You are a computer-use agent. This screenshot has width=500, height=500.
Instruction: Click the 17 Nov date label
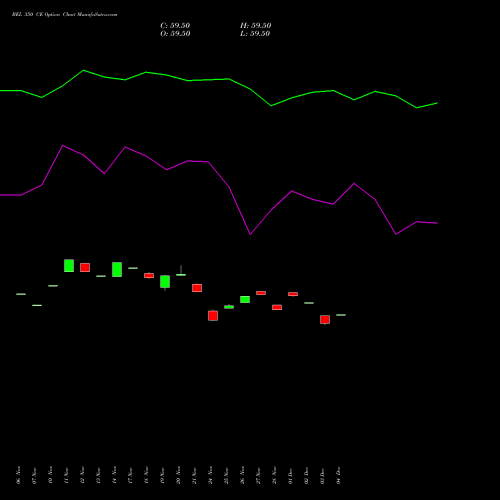pyautogui.click(x=130, y=475)
